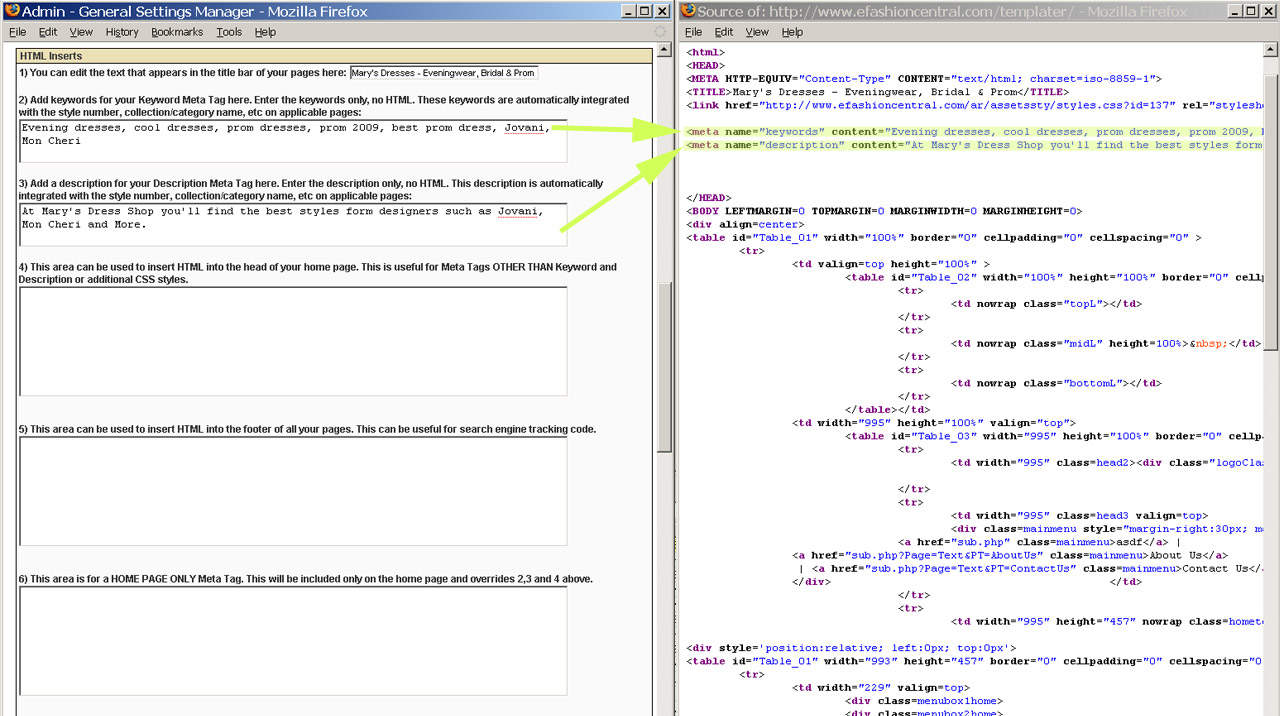Click the footer HTML insert textarea
Screen dimensions: 1280x716
(293, 491)
